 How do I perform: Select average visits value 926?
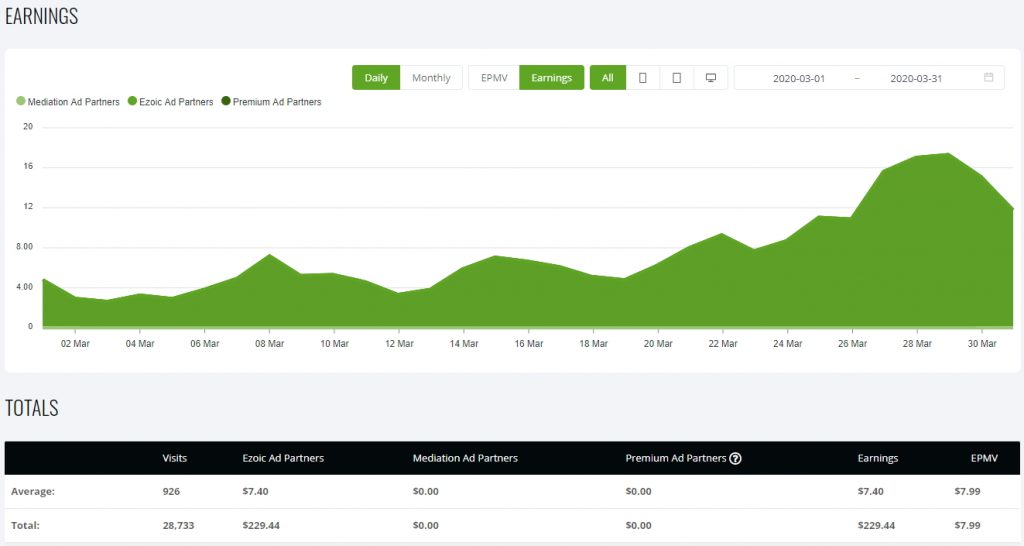171,492
